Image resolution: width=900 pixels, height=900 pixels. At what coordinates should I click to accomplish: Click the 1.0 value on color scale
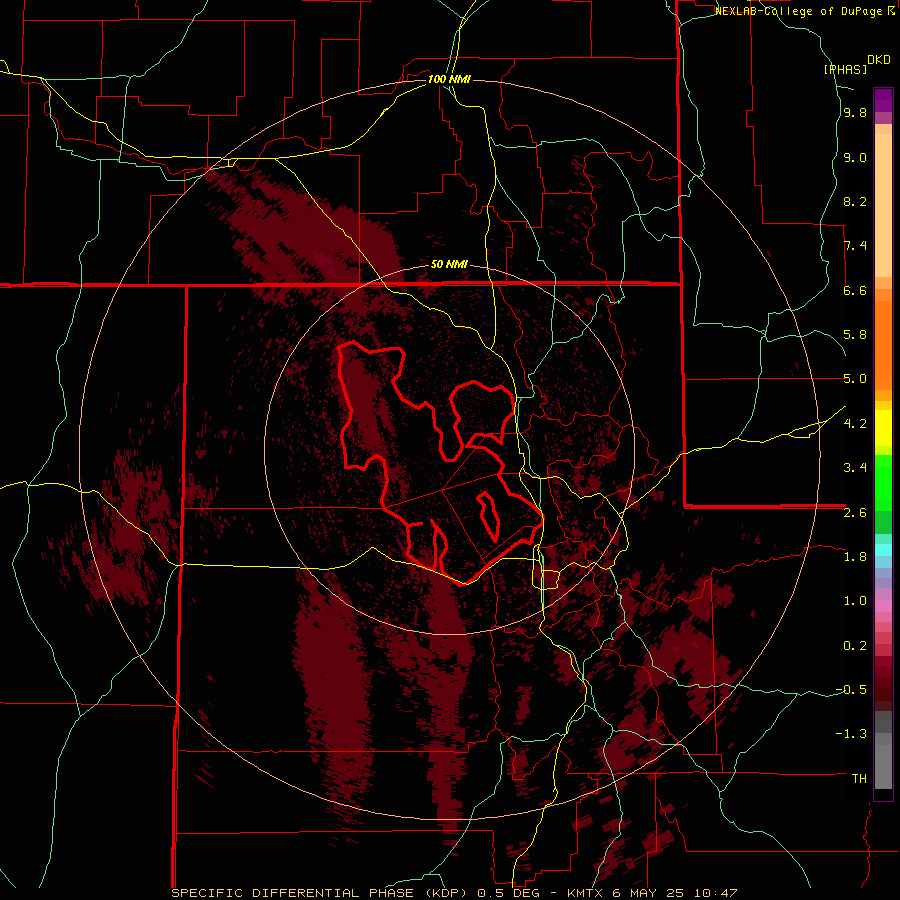click(x=855, y=601)
